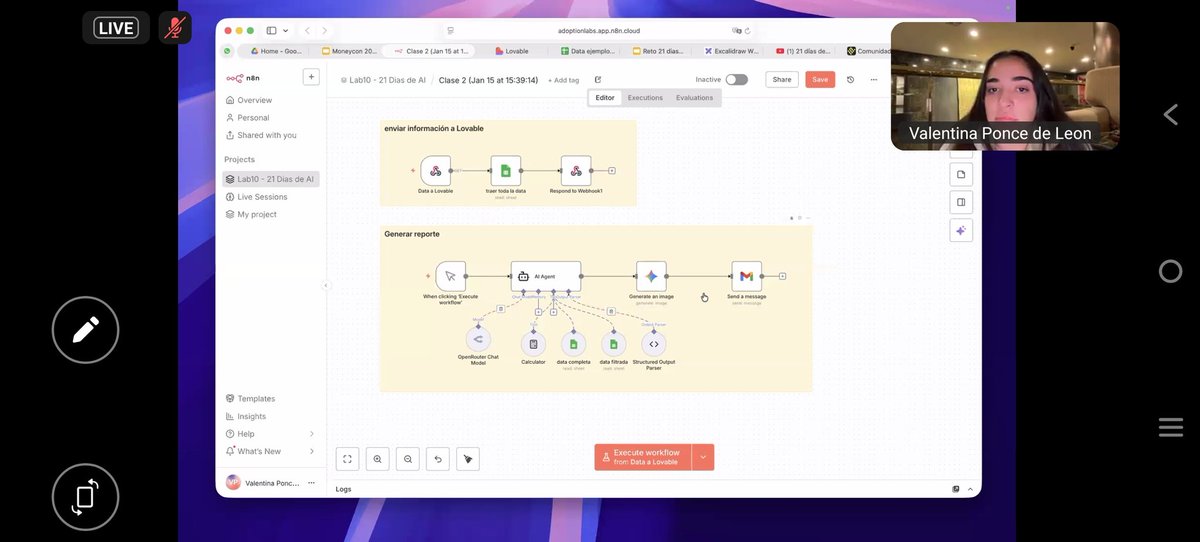Switch to the Lovable browser tab

click(511, 50)
